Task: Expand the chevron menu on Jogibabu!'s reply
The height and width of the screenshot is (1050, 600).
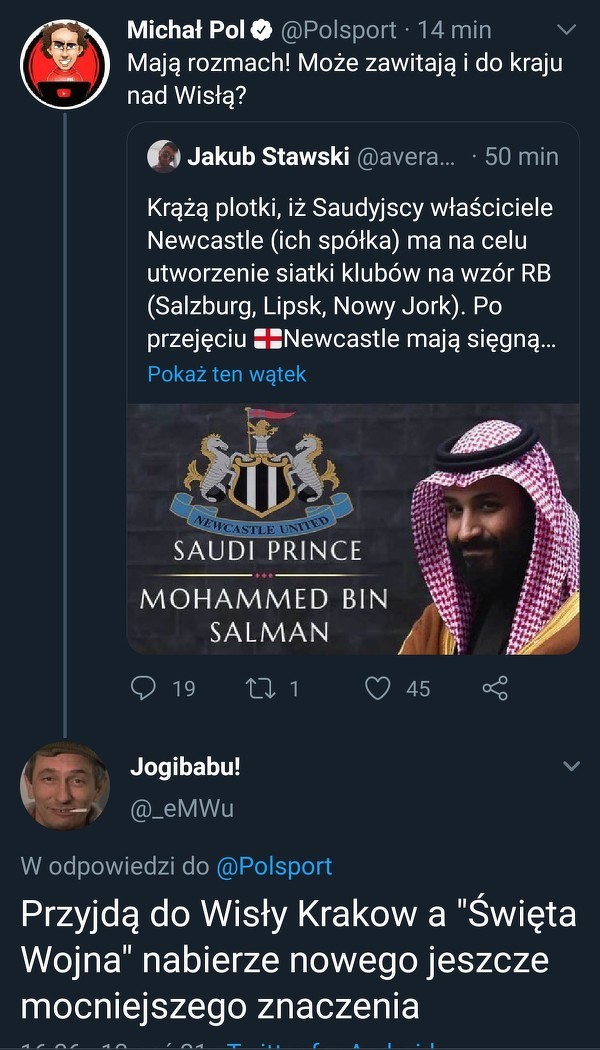Action: point(571,767)
